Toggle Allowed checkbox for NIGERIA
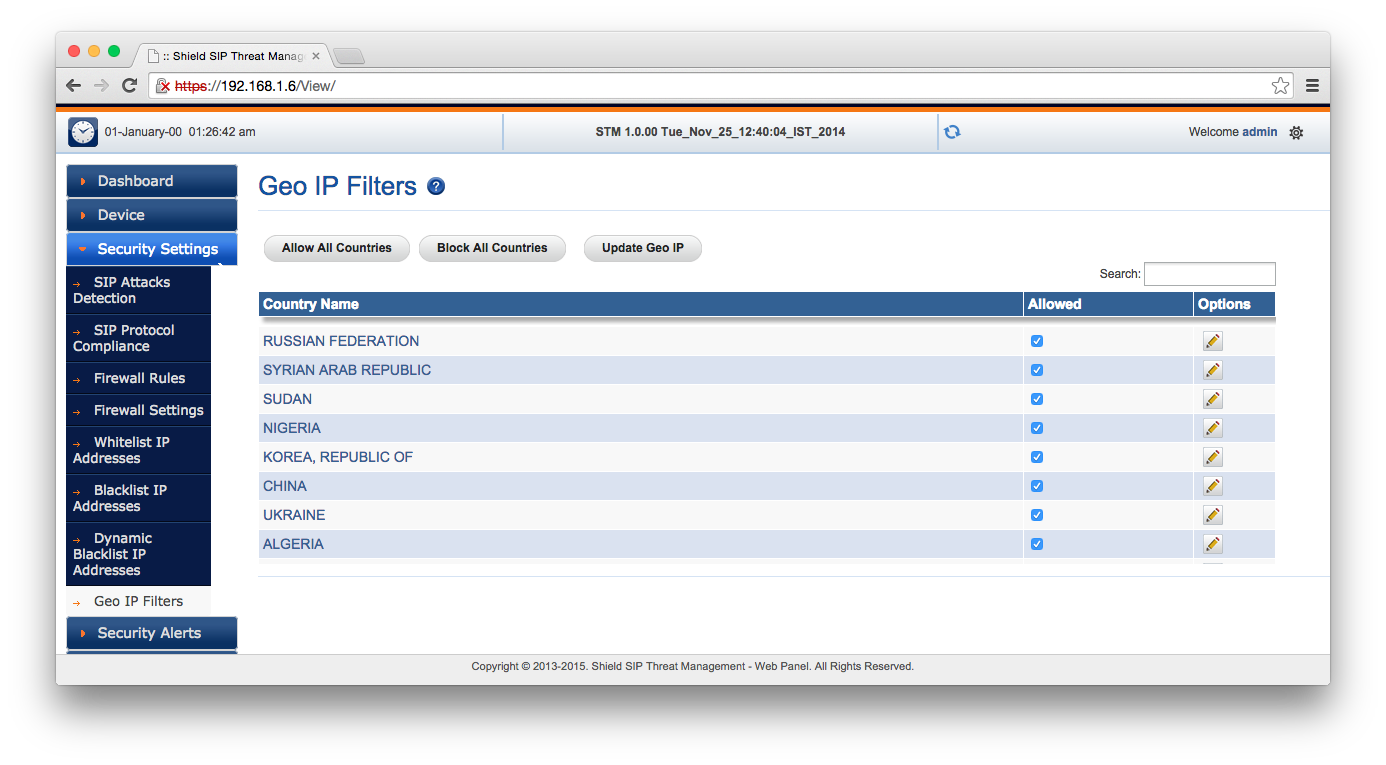This screenshot has height=765, width=1386. click(1037, 428)
